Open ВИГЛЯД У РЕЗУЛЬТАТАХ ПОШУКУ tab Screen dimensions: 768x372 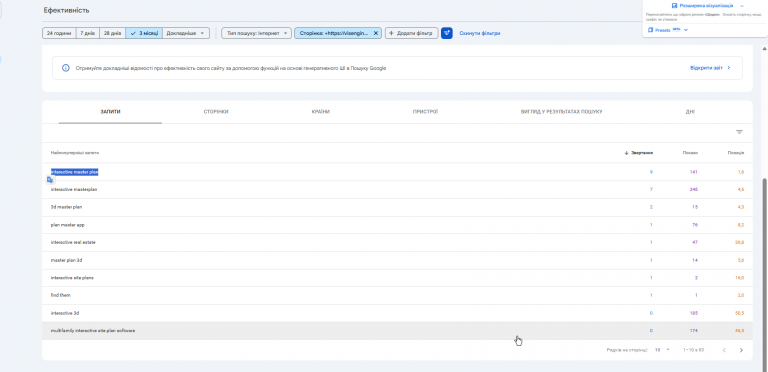(561, 112)
